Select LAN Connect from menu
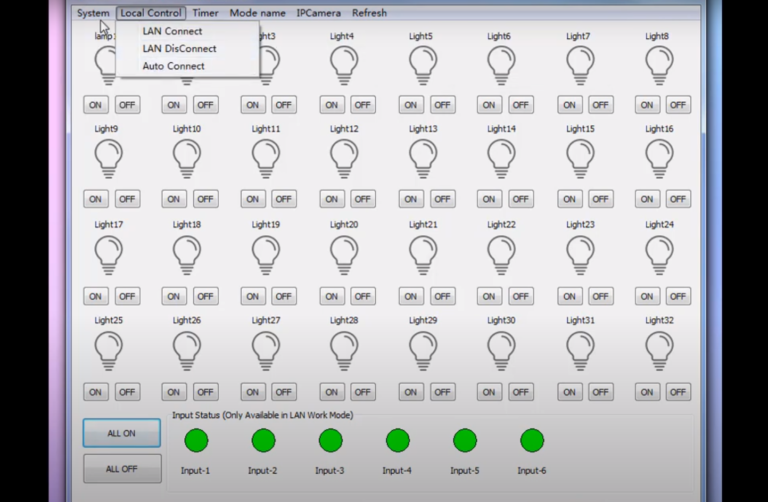The height and width of the screenshot is (502, 768). 172,31
